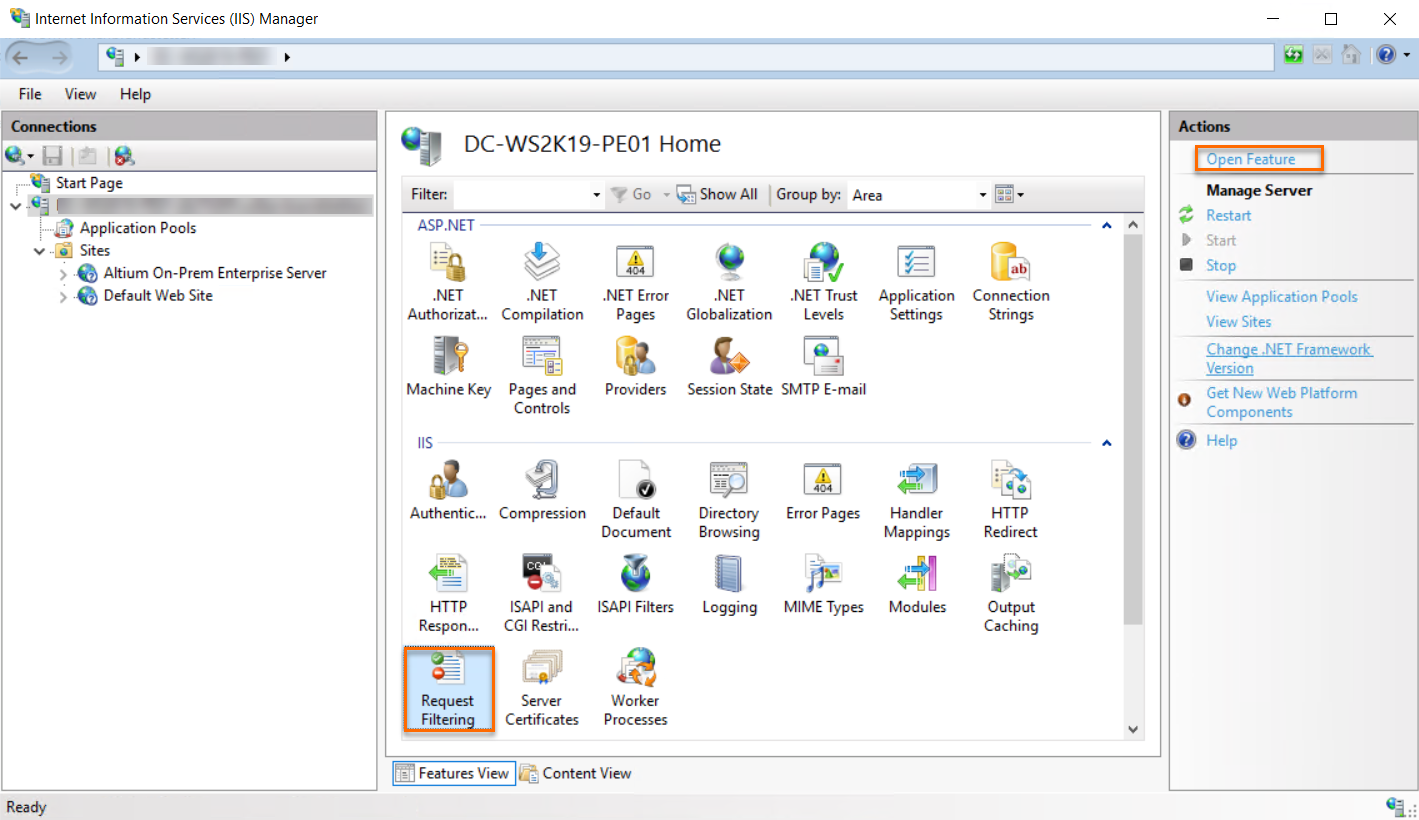Open the .NET Error Pages feature
Screen dimensions: 1419x820
pyautogui.click(x=635, y=283)
